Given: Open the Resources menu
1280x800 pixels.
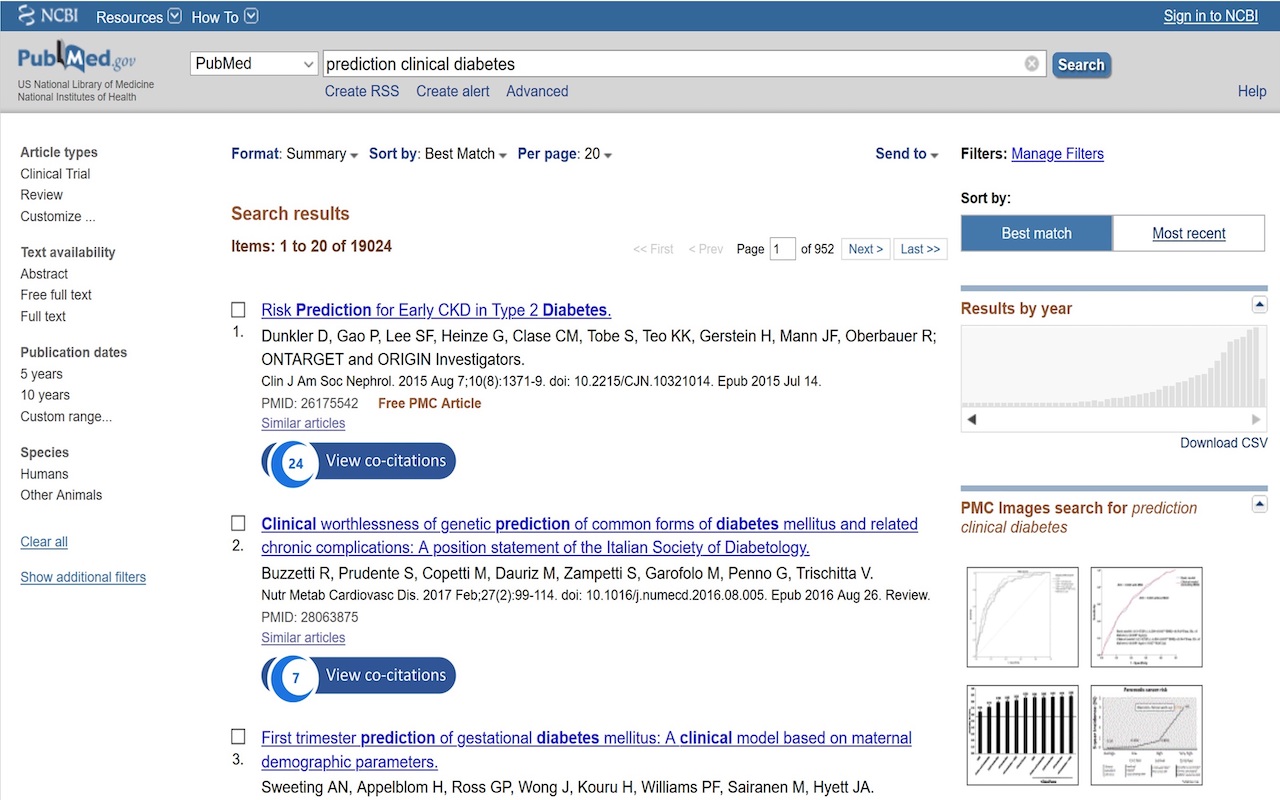Looking at the screenshot, I should [138, 17].
